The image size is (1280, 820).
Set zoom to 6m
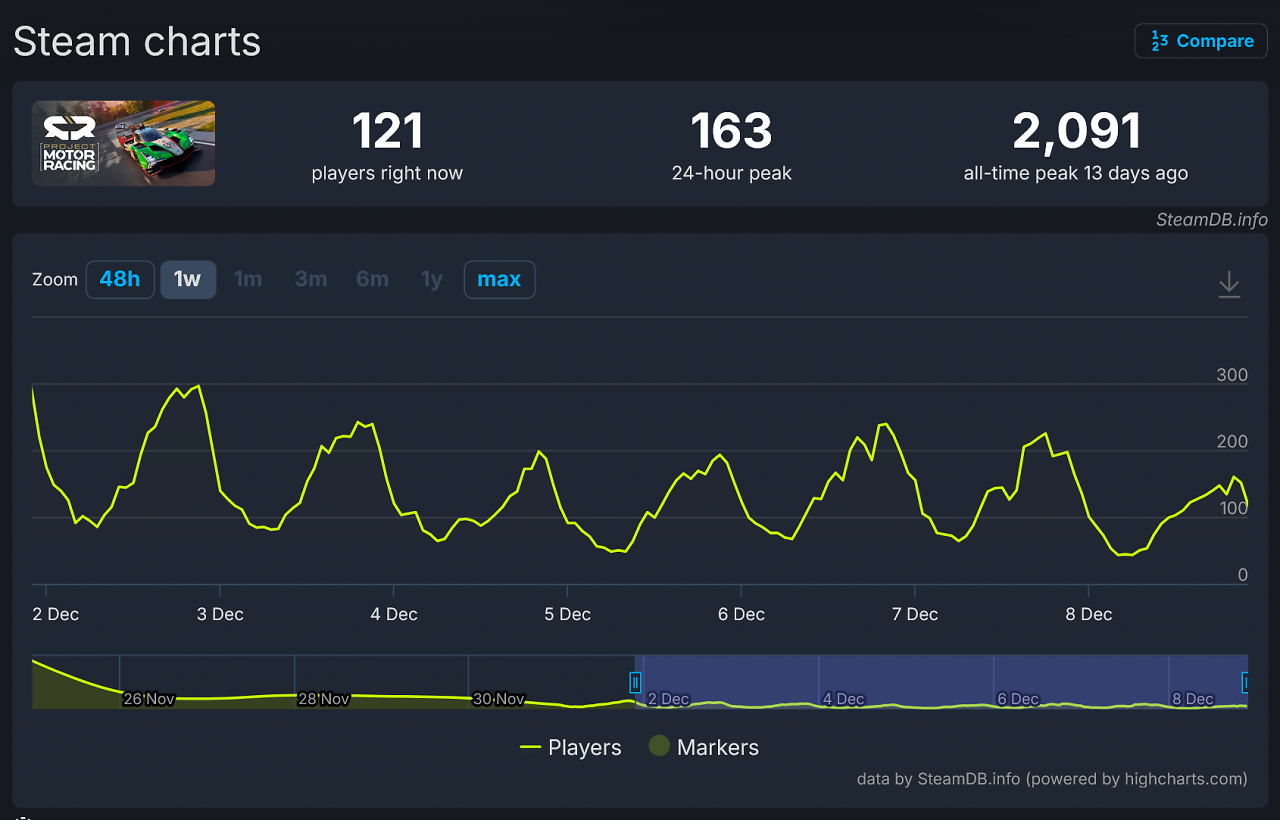pyautogui.click(x=372, y=279)
